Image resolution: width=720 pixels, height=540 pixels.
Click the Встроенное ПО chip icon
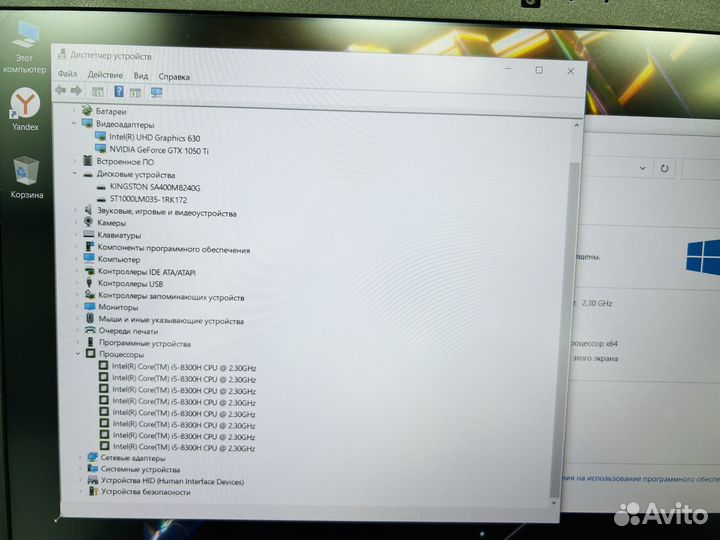tap(88, 160)
